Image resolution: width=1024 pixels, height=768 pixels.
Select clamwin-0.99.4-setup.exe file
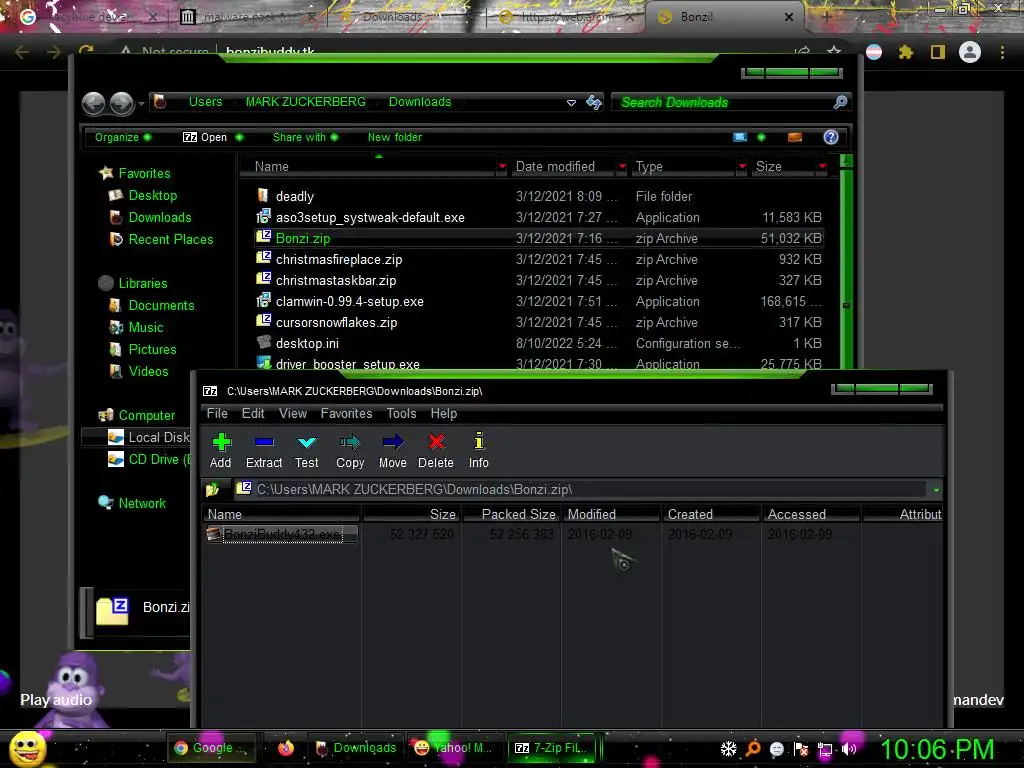pos(349,301)
